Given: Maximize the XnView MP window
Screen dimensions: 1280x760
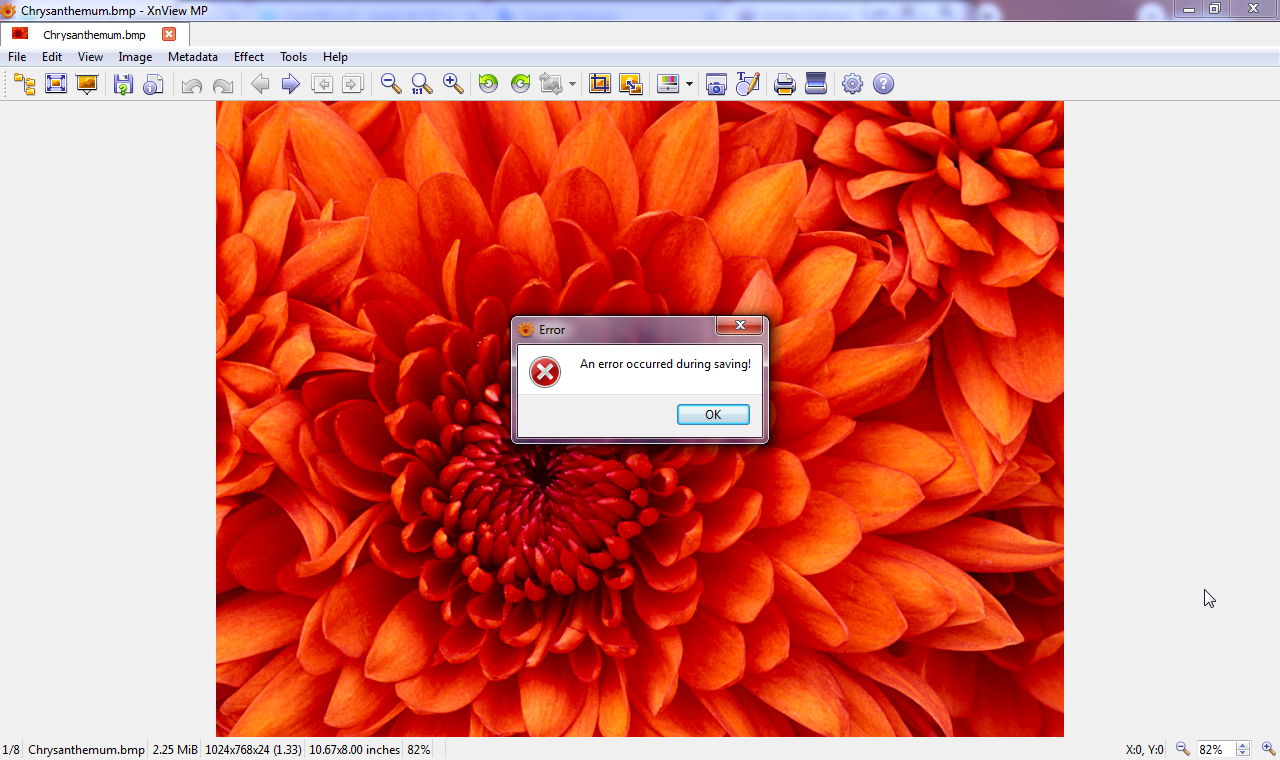Looking at the screenshot, I should tap(1215, 8).
